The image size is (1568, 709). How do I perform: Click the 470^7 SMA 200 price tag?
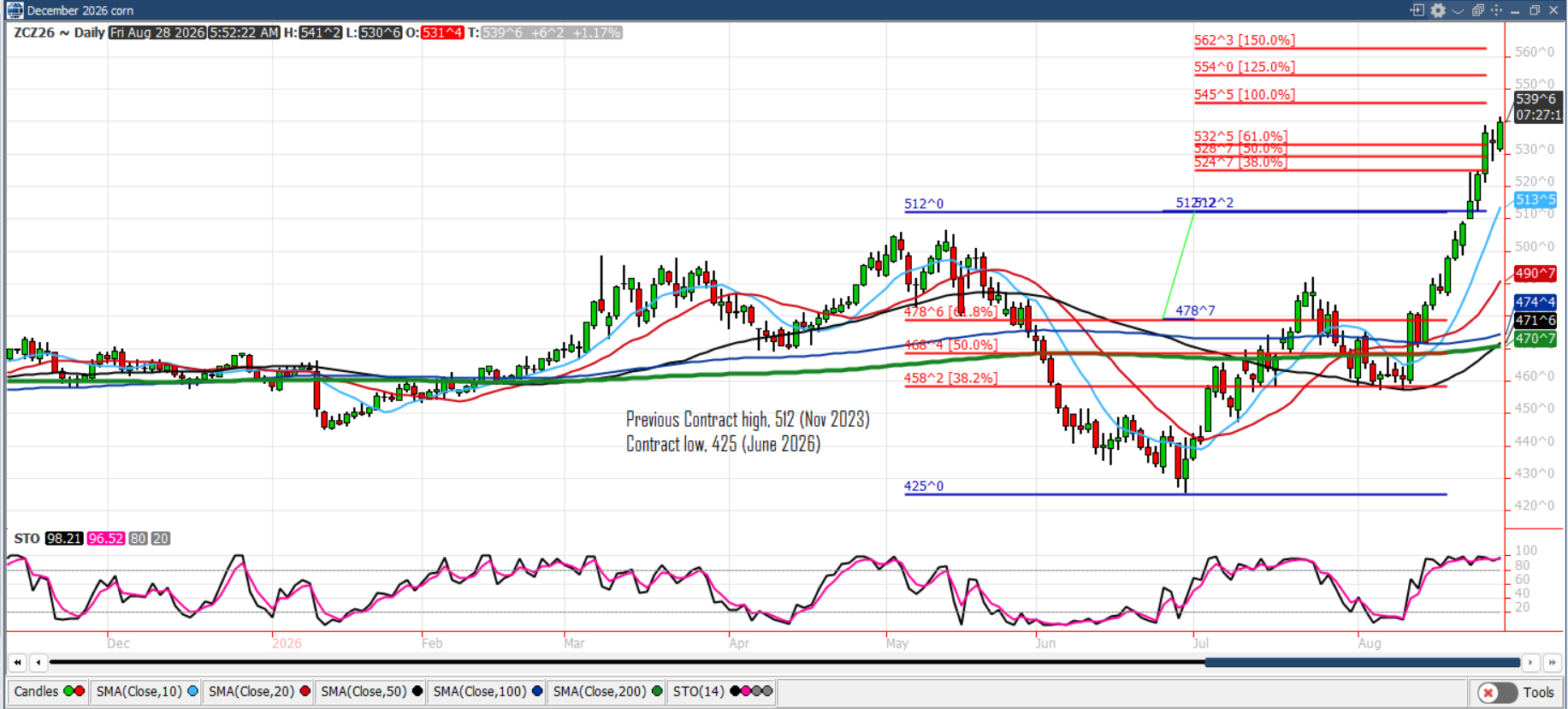tap(1535, 339)
